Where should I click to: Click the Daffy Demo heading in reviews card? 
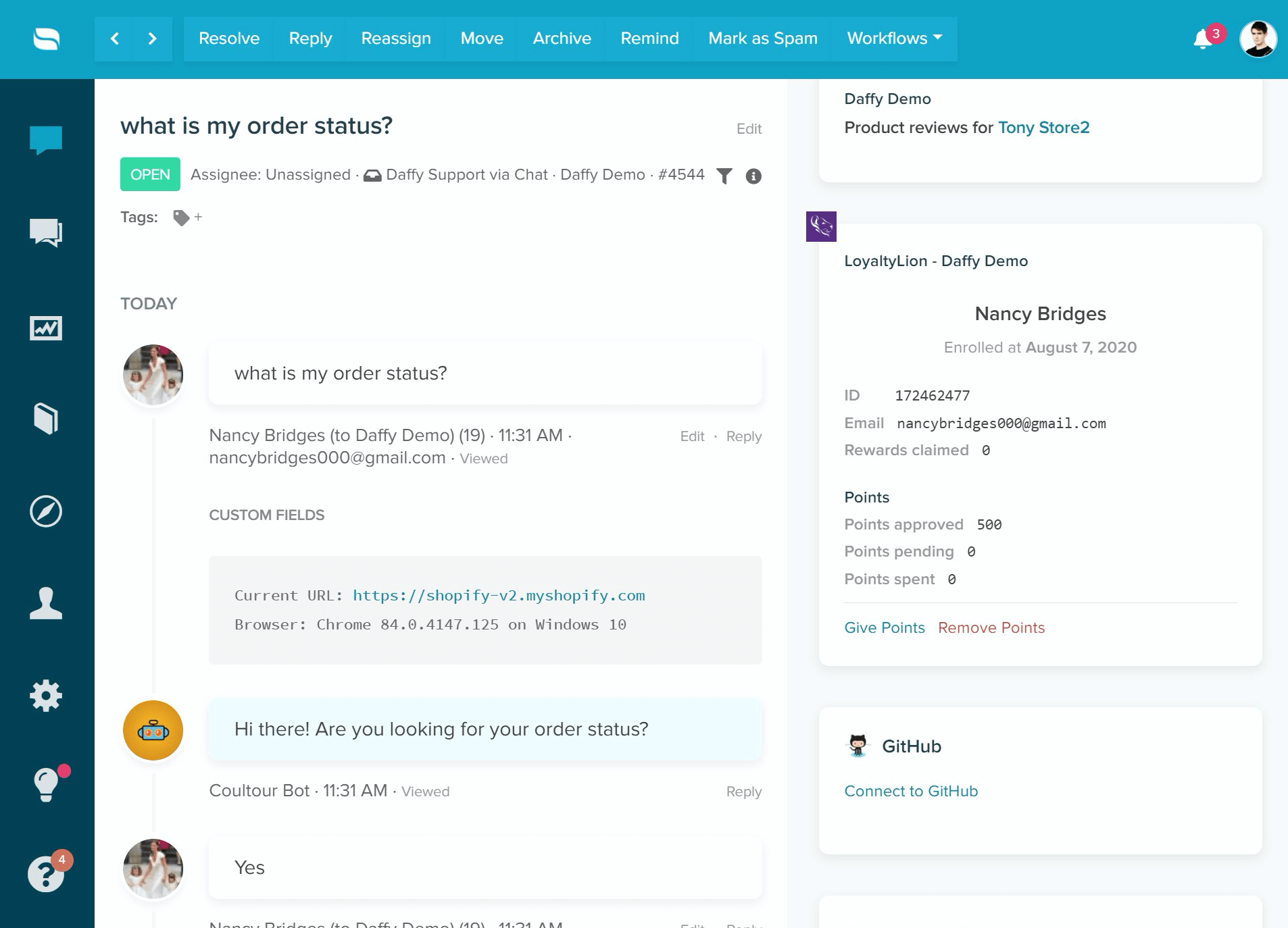pos(887,99)
